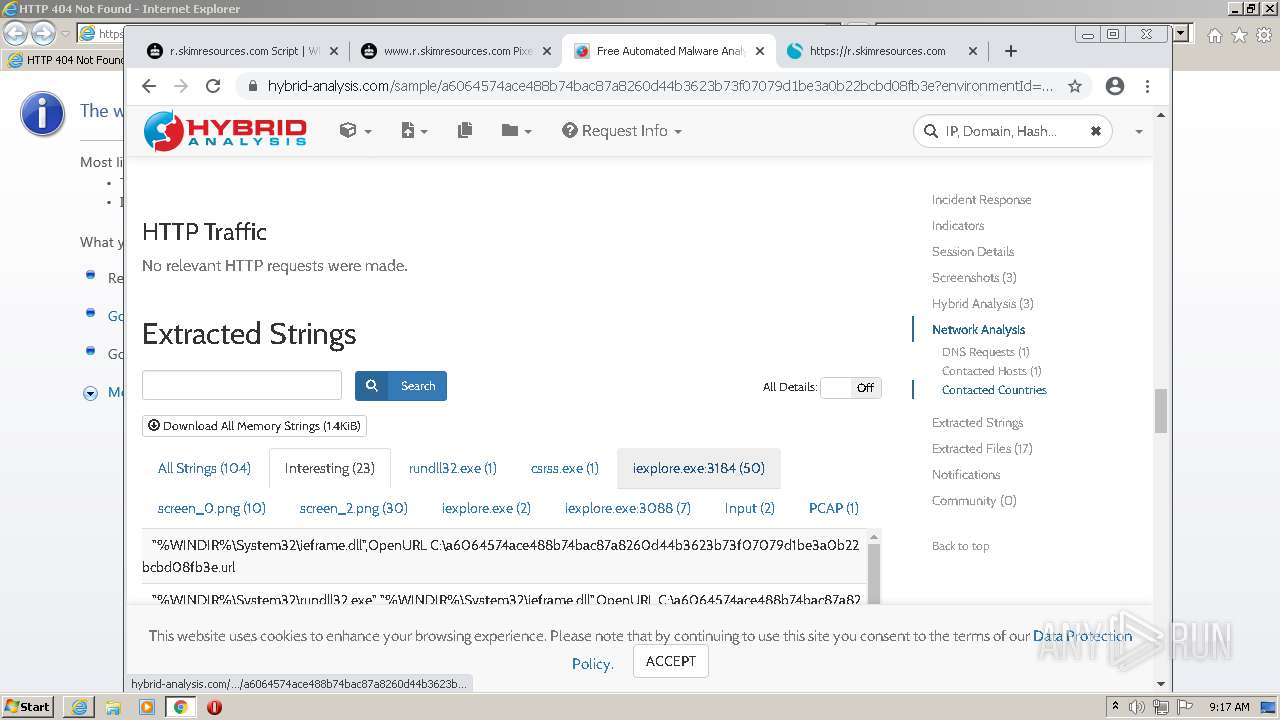Jump to Hybrid Analysis (3) section
1280x720 pixels.
(983, 304)
